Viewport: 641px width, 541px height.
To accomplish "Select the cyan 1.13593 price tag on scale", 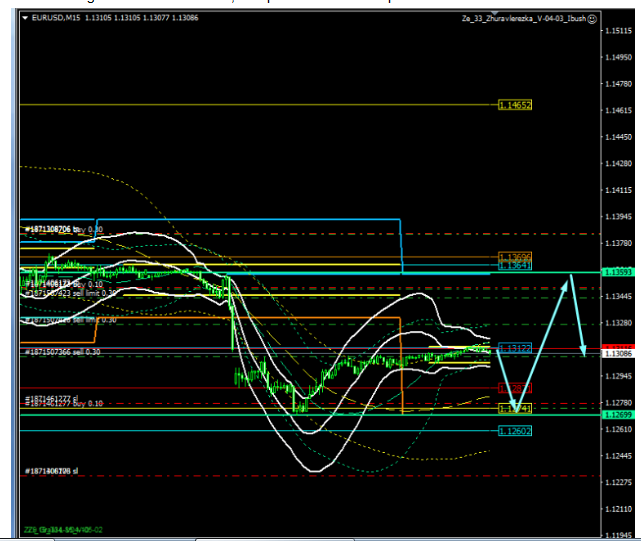I will 616,272.
